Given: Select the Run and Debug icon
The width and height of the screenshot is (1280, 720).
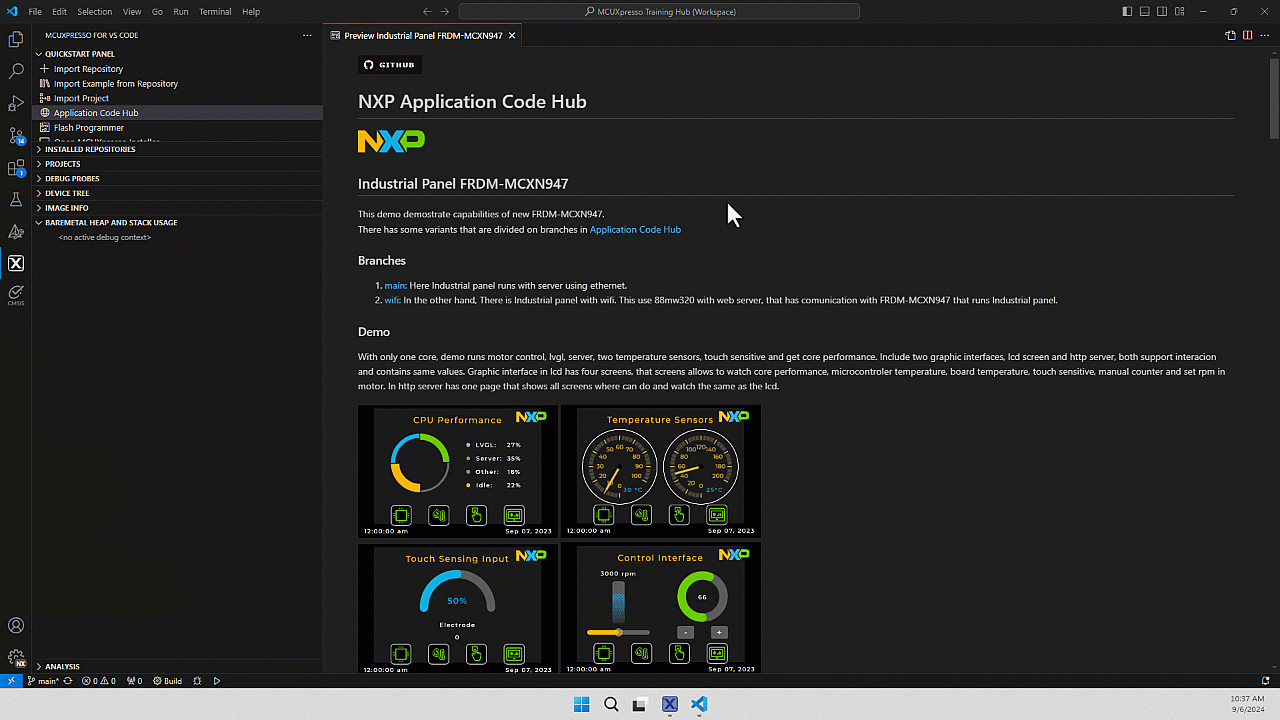Looking at the screenshot, I should point(15,103).
